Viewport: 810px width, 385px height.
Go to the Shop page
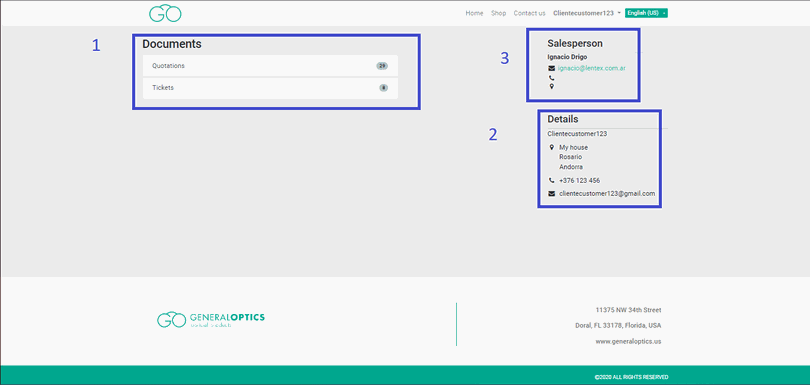pos(499,13)
